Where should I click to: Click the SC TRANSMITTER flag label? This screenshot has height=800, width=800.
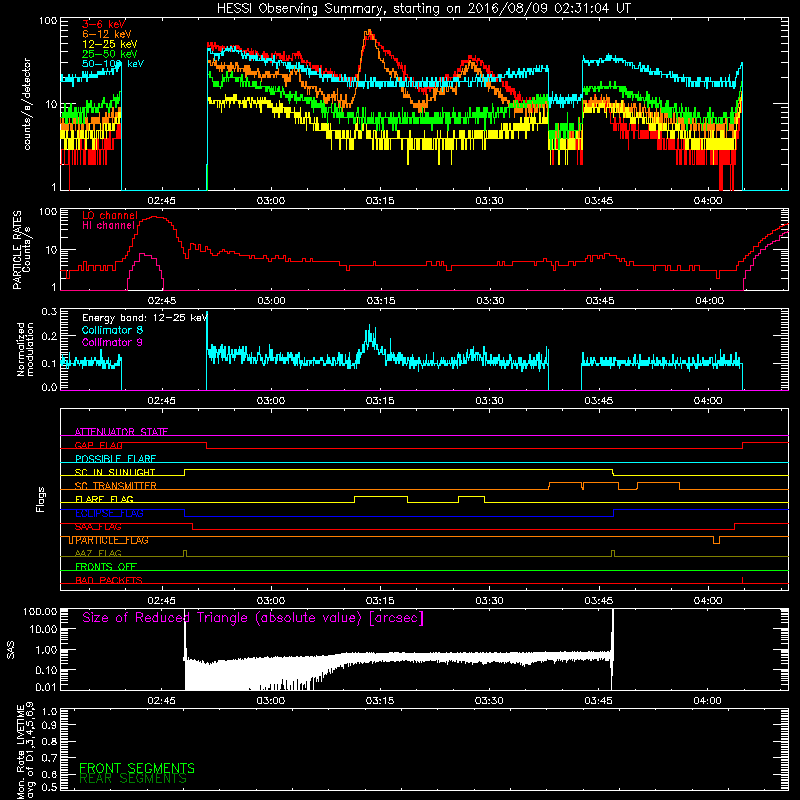coord(115,486)
